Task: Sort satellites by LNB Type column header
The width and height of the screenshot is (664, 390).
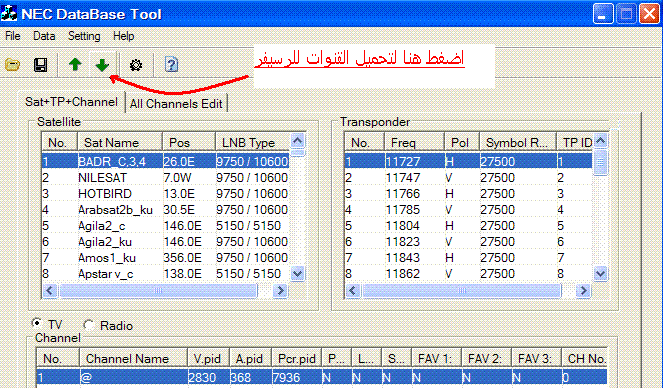Action: 253,142
